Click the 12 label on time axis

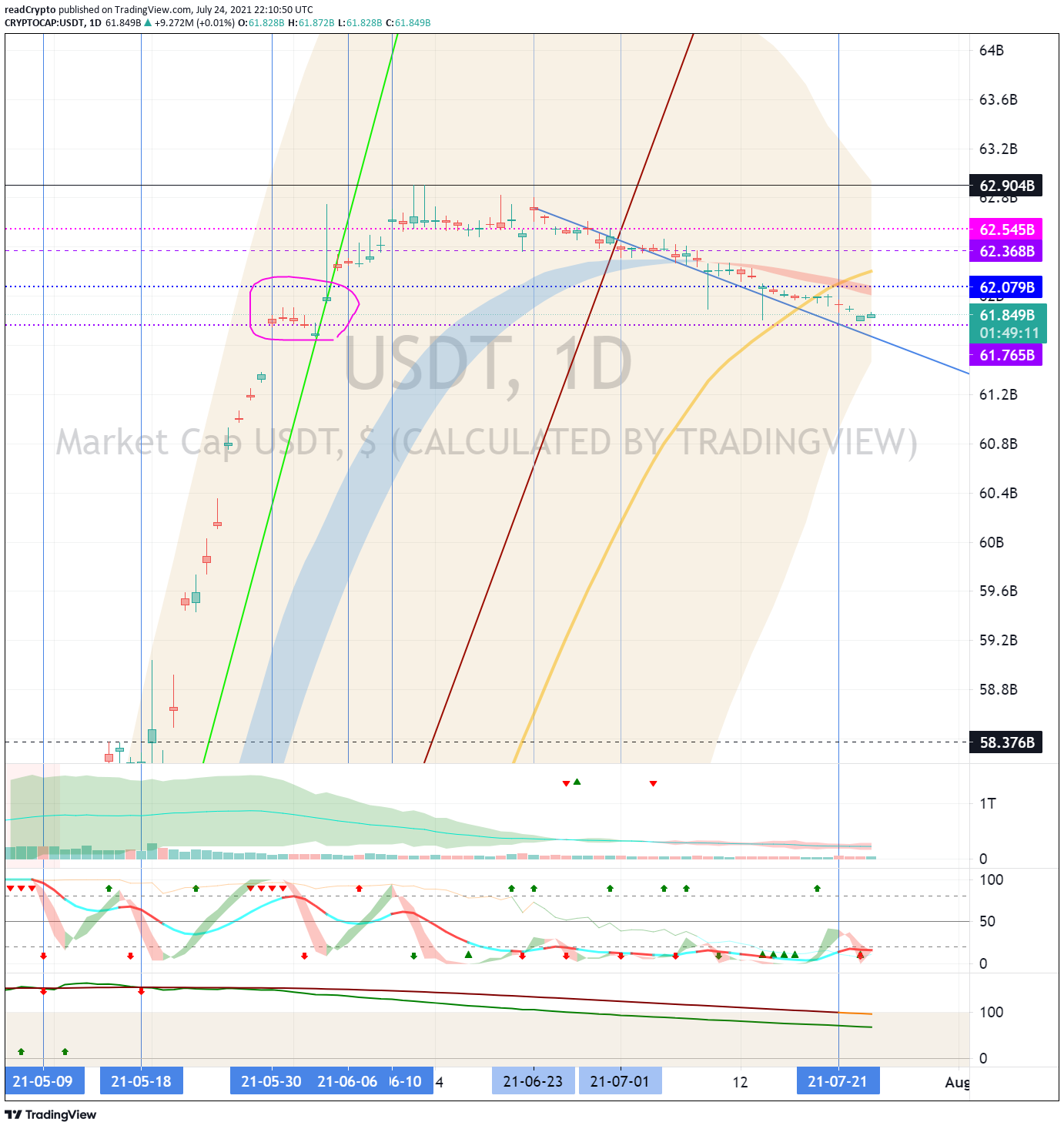tap(740, 1082)
